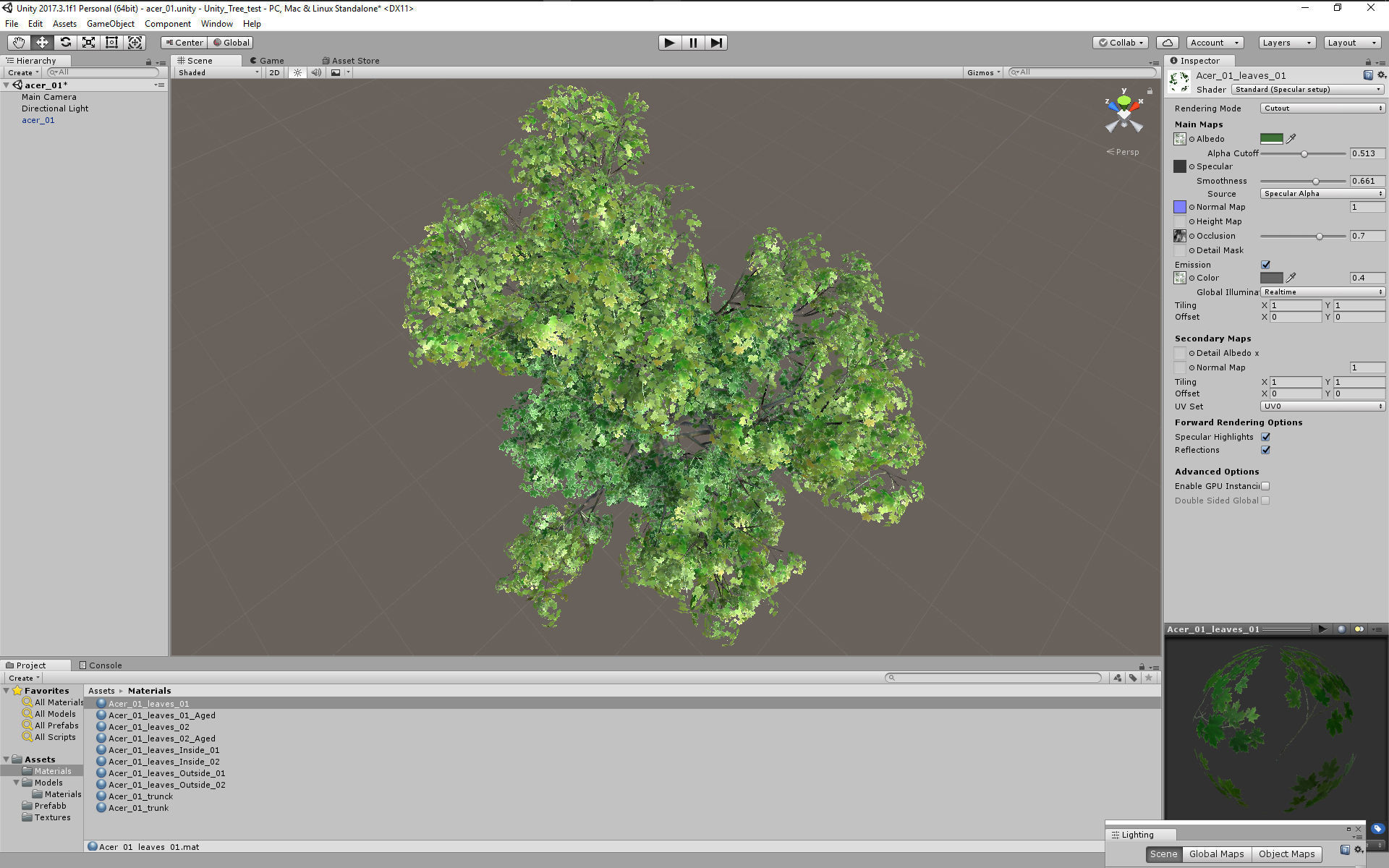
Task: Start Play mode
Action: 670,43
